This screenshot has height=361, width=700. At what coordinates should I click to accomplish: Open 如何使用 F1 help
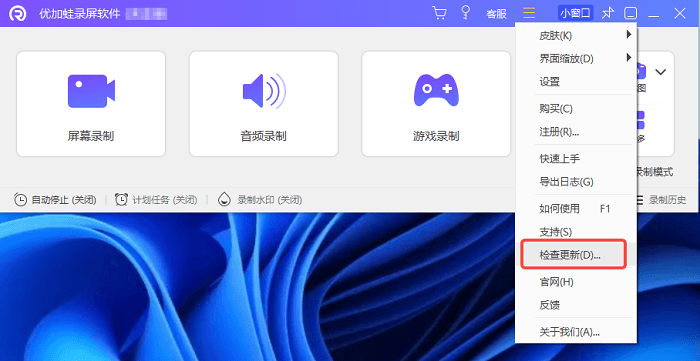576,208
